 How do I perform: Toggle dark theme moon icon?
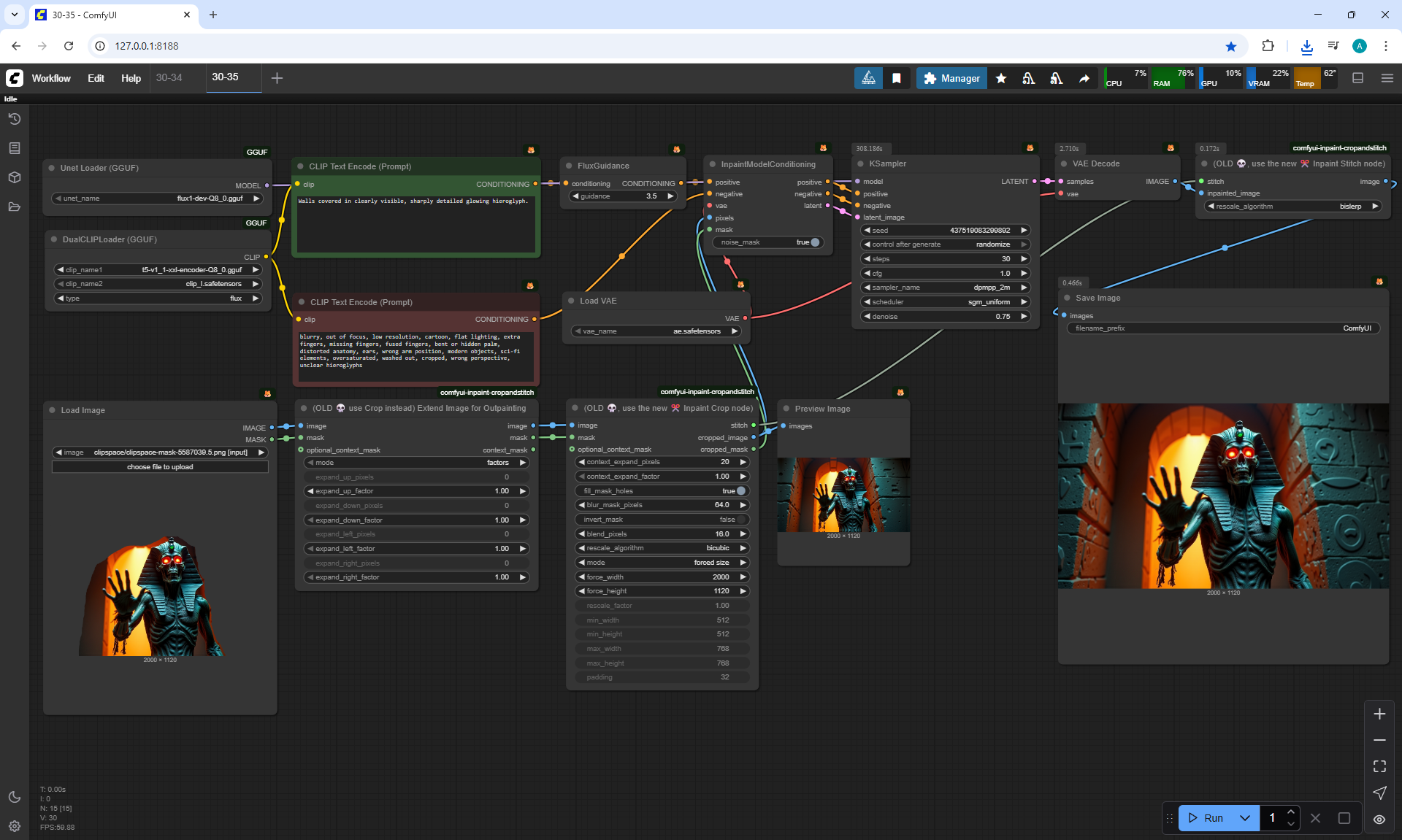tap(15, 797)
